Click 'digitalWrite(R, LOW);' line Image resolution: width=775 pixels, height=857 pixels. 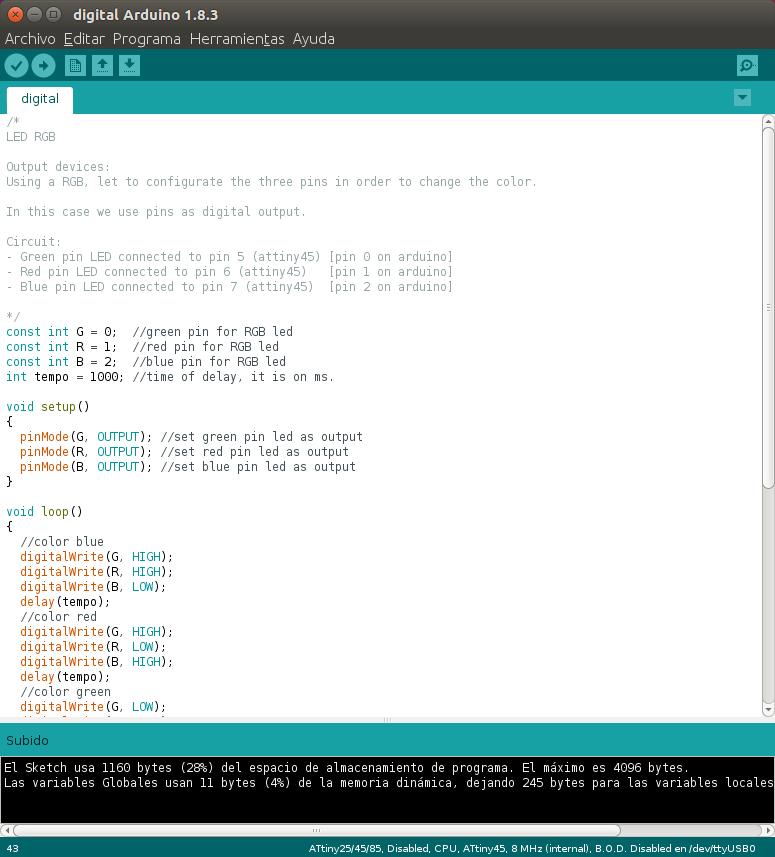pyautogui.click(x=93, y=647)
